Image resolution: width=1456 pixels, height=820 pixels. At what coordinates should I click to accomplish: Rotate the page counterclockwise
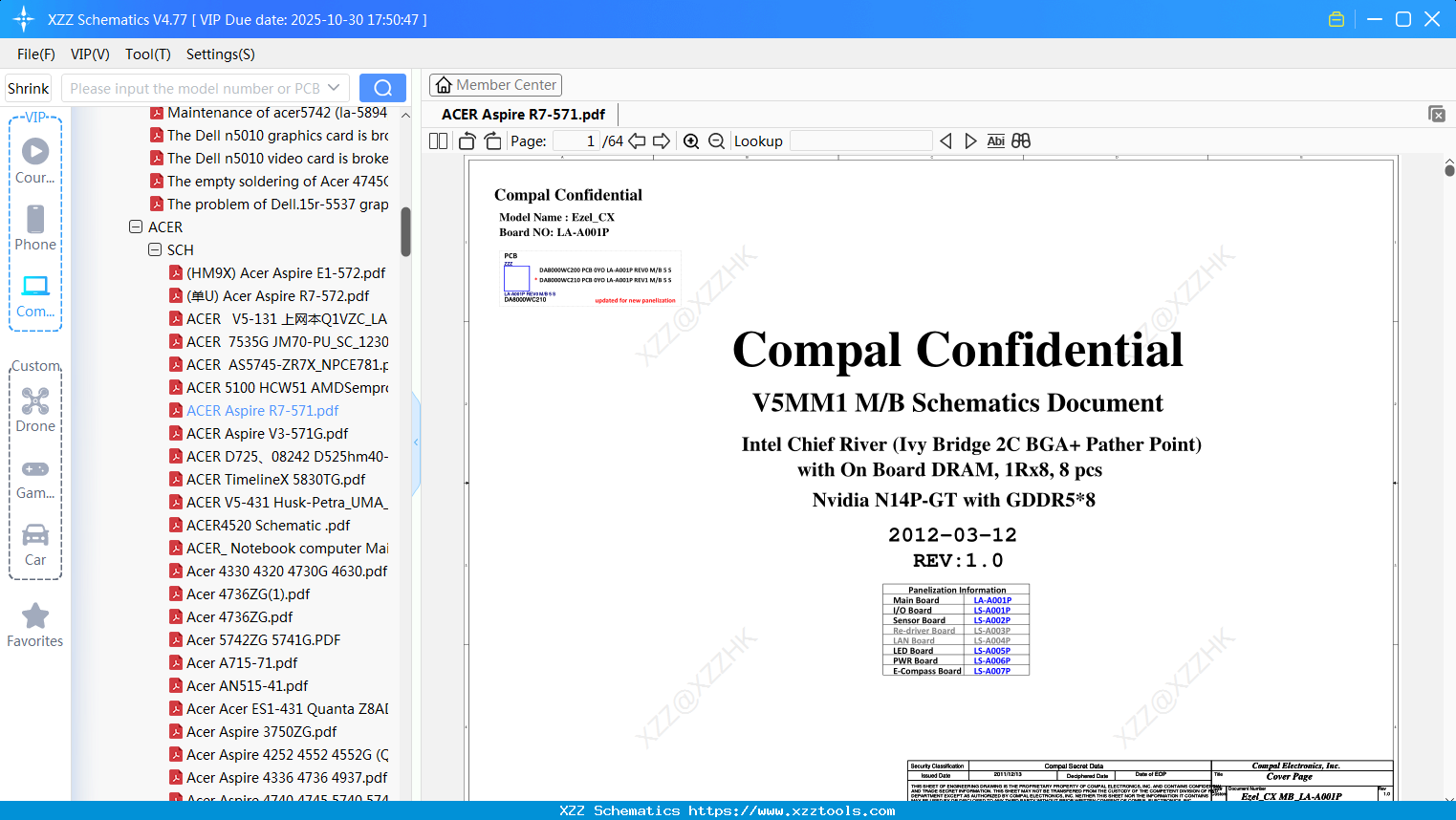467,141
